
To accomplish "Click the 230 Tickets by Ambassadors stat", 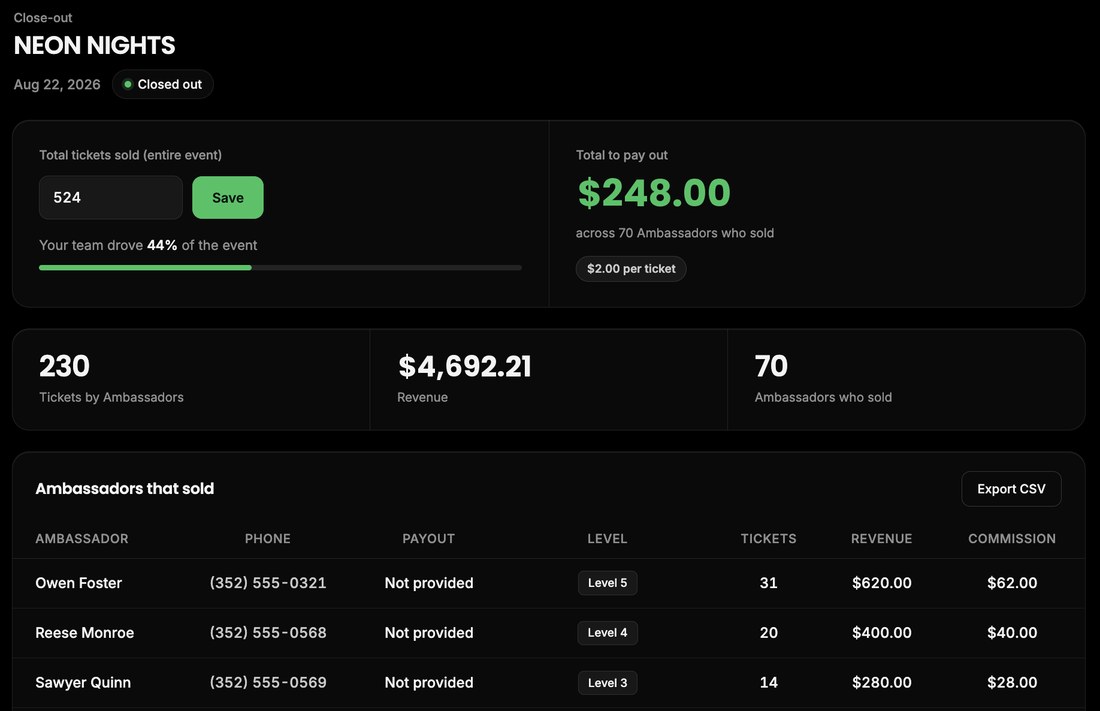I will (x=111, y=379).
